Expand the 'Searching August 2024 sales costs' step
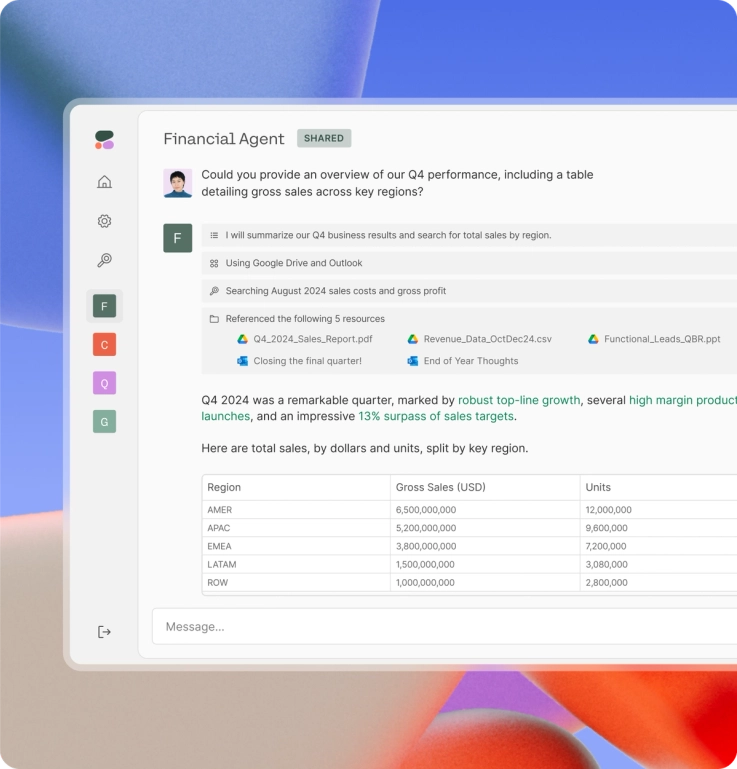 click(469, 291)
